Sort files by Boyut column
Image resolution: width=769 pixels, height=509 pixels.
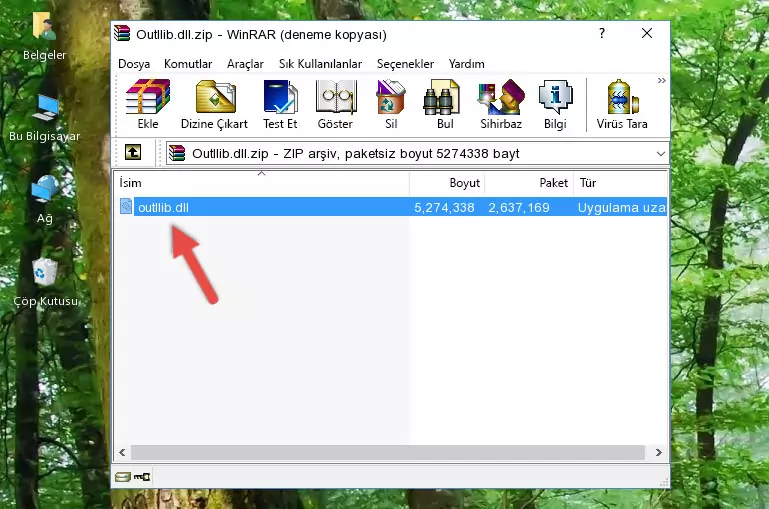tap(447, 183)
